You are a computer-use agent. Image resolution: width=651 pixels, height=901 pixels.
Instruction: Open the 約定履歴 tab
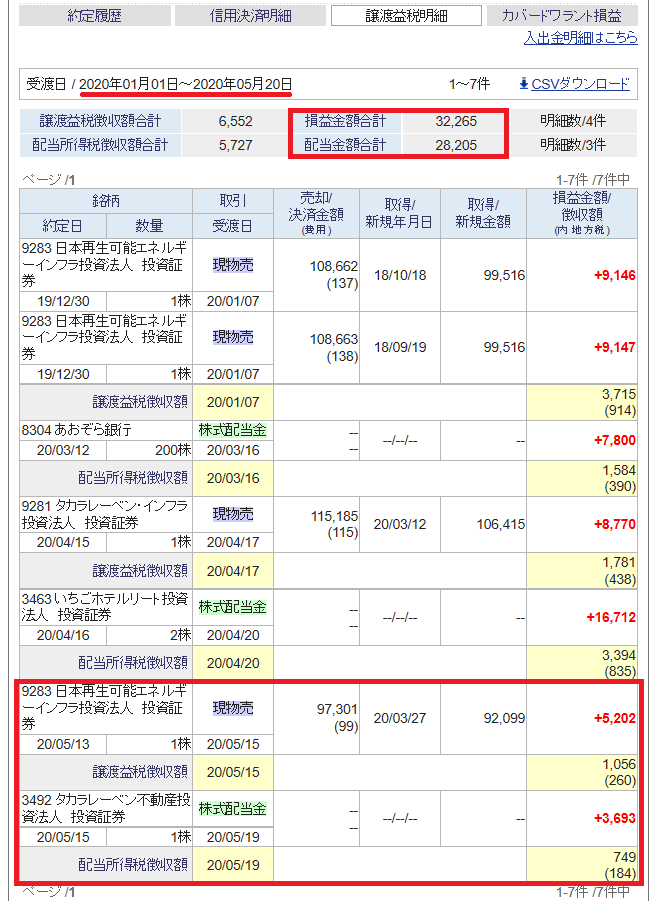click(95, 16)
